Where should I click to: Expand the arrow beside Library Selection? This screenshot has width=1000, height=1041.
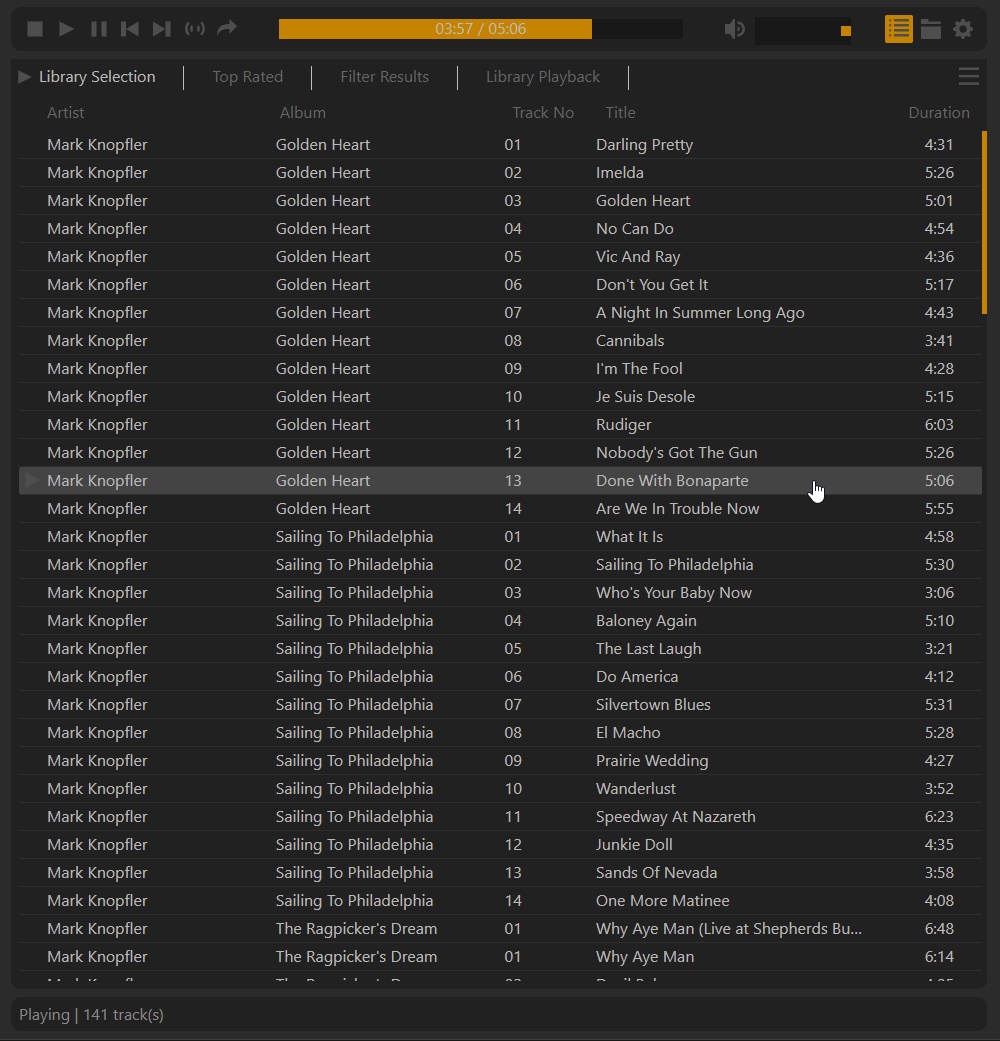[x=25, y=77]
